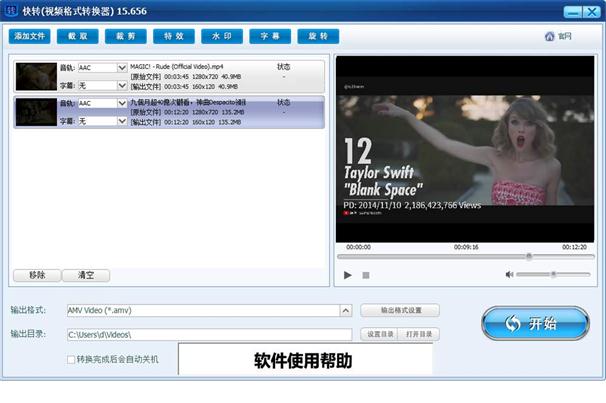Select thumbnail of MAGIC! Rude video
606x403 pixels.
click(x=36, y=77)
